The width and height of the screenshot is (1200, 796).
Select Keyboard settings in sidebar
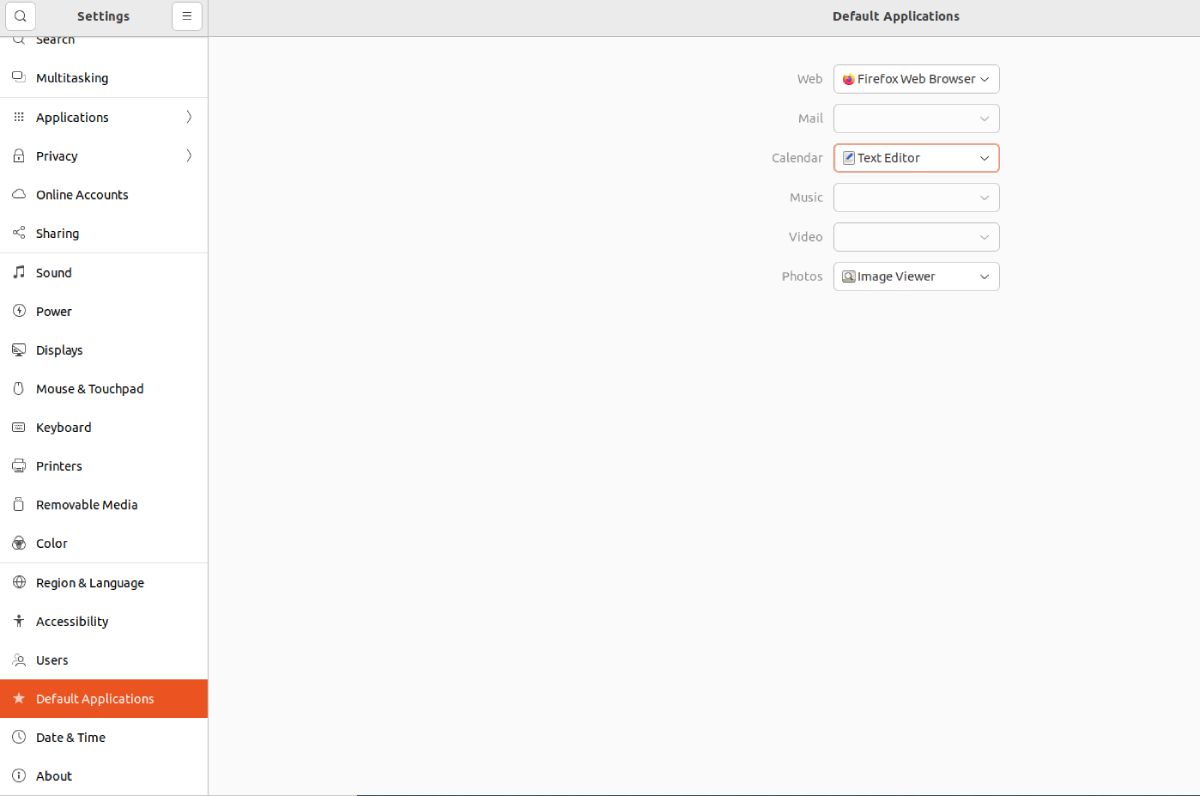104,427
